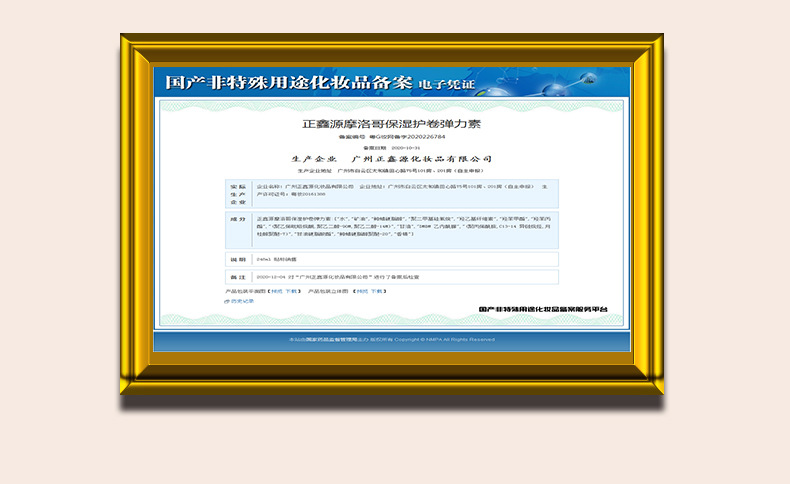Click the 国产非特殊用途化妆品备案服务平台 stamp text
Viewport: 790px width, 484px height.
[x=543, y=311]
